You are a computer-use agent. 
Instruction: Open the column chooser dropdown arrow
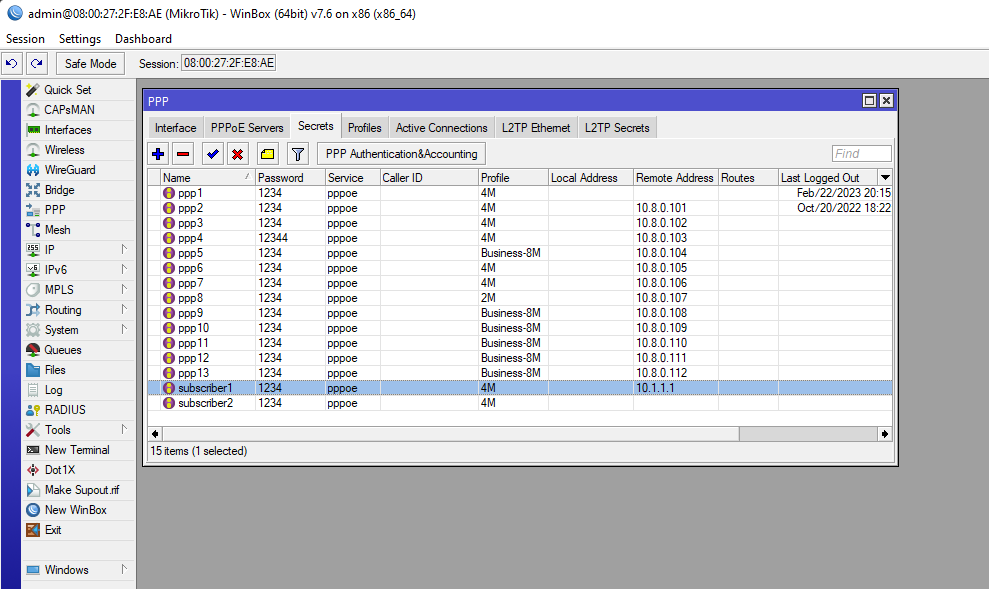pyautogui.click(x=885, y=178)
